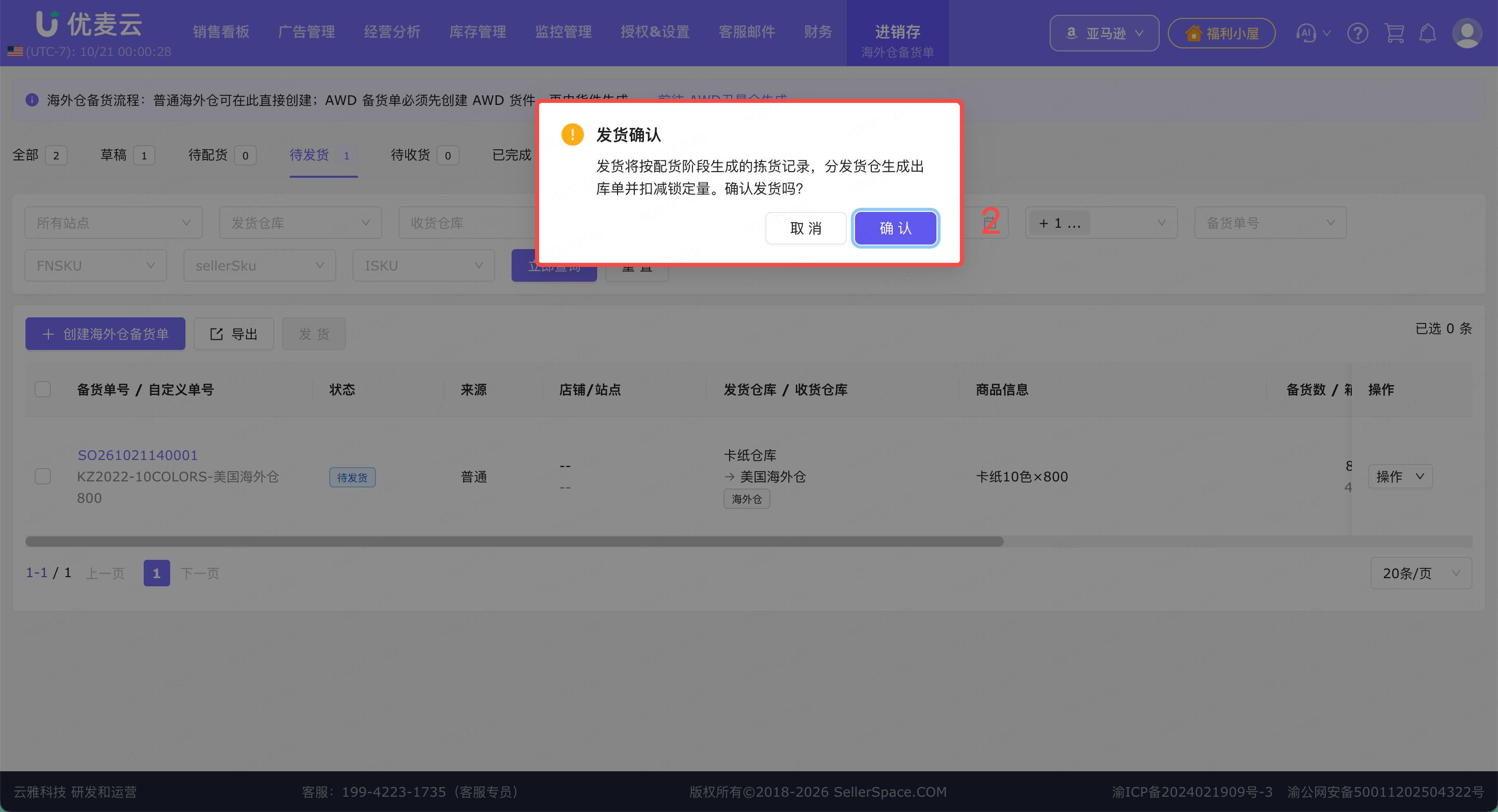
Task: Switch to the 待发货 tab
Action: (324, 155)
